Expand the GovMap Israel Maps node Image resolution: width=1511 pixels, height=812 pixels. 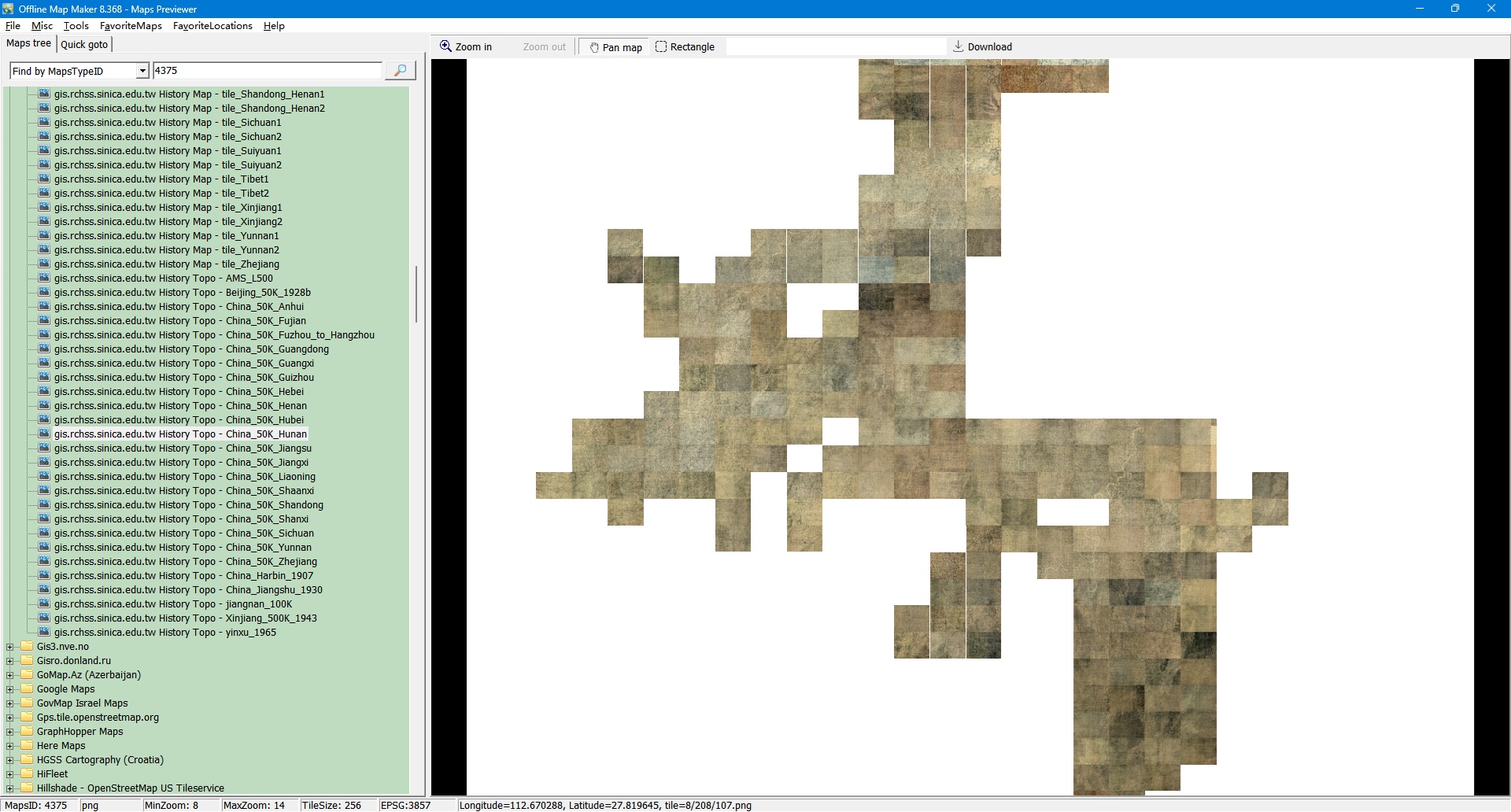tap(10, 704)
